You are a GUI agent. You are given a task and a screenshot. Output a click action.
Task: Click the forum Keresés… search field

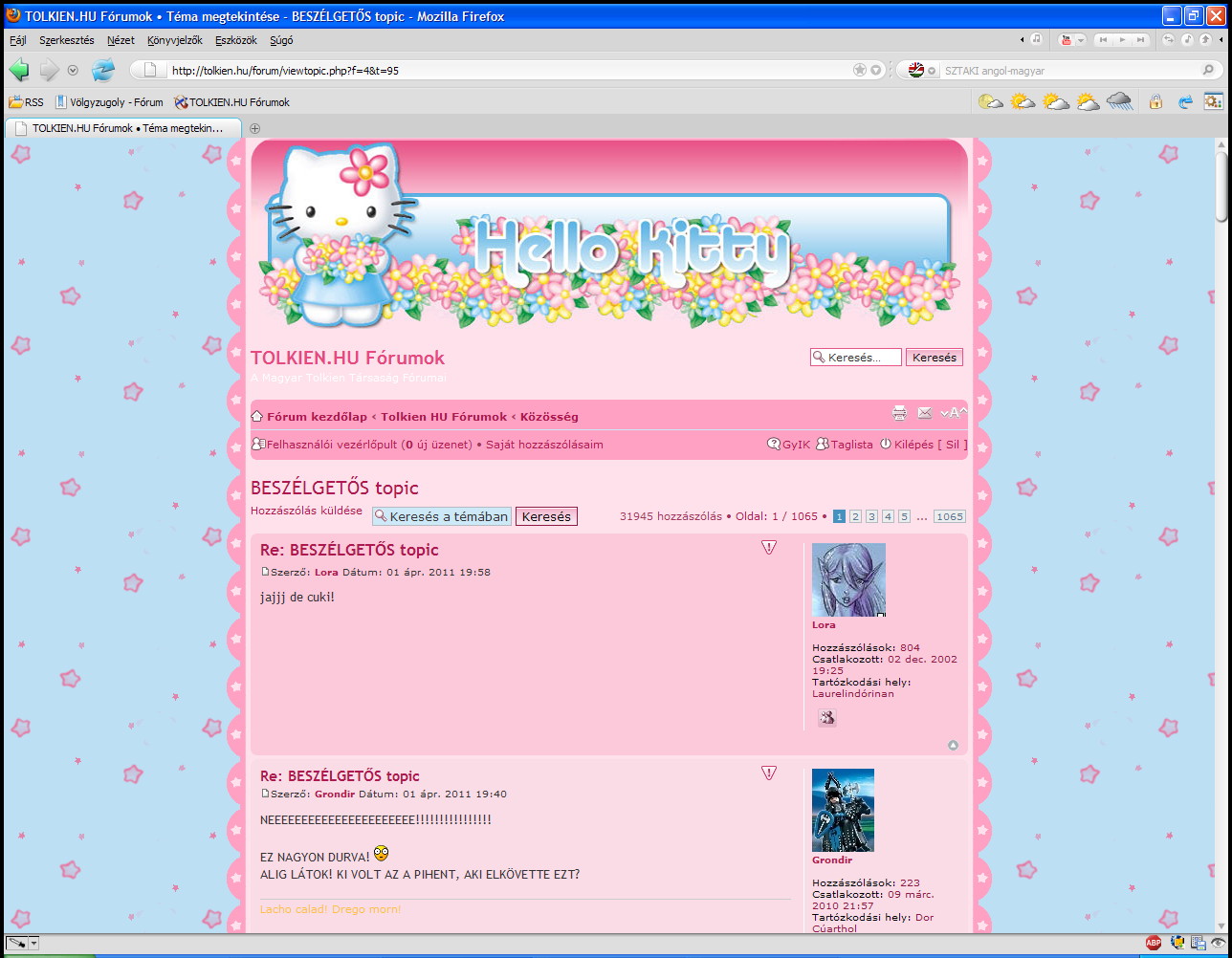[856, 358]
